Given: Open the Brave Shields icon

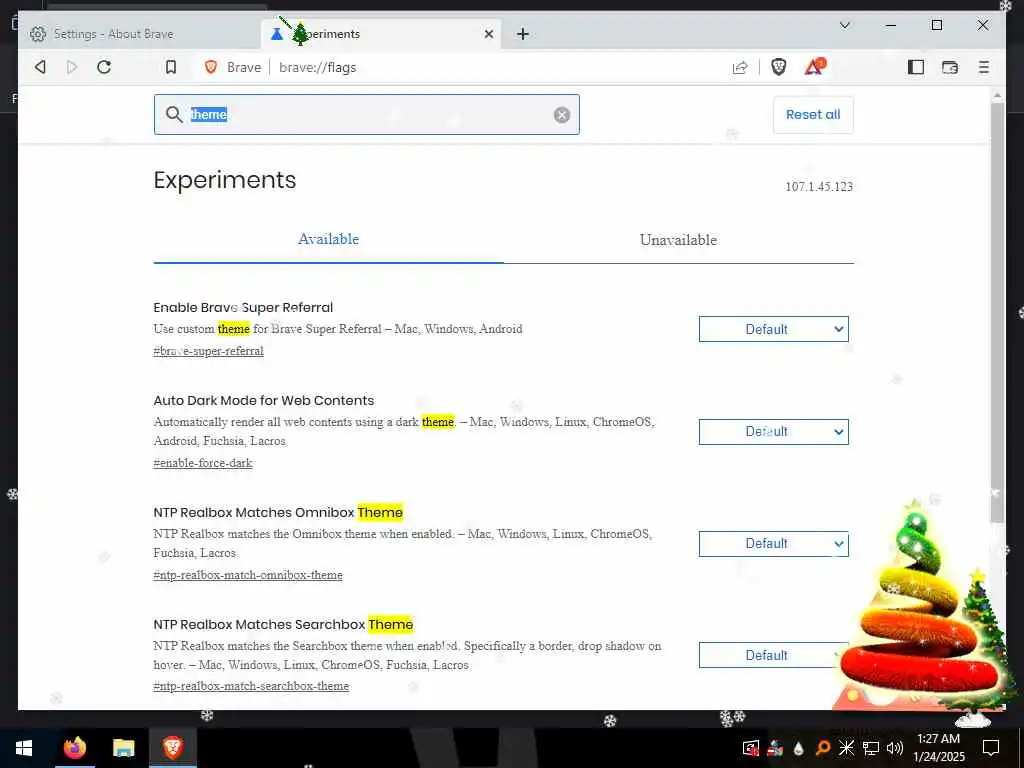Looking at the screenshot, I should pyautogui.click(x=778, y=67).
